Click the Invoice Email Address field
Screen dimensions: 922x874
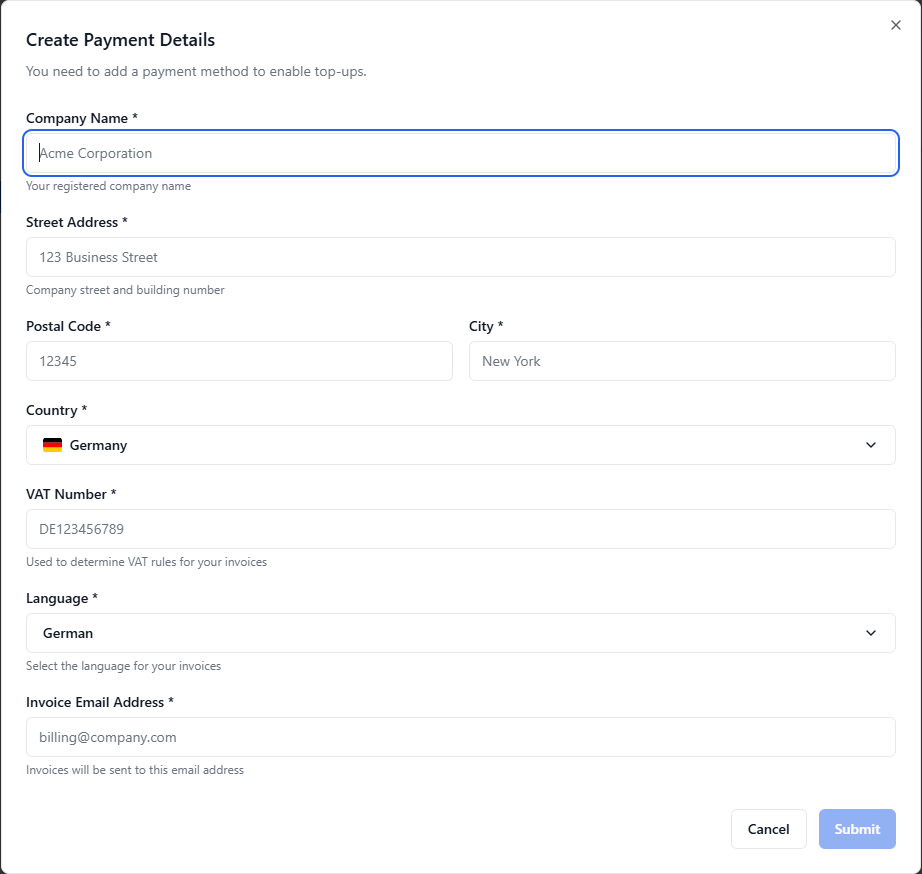[460, 737]
